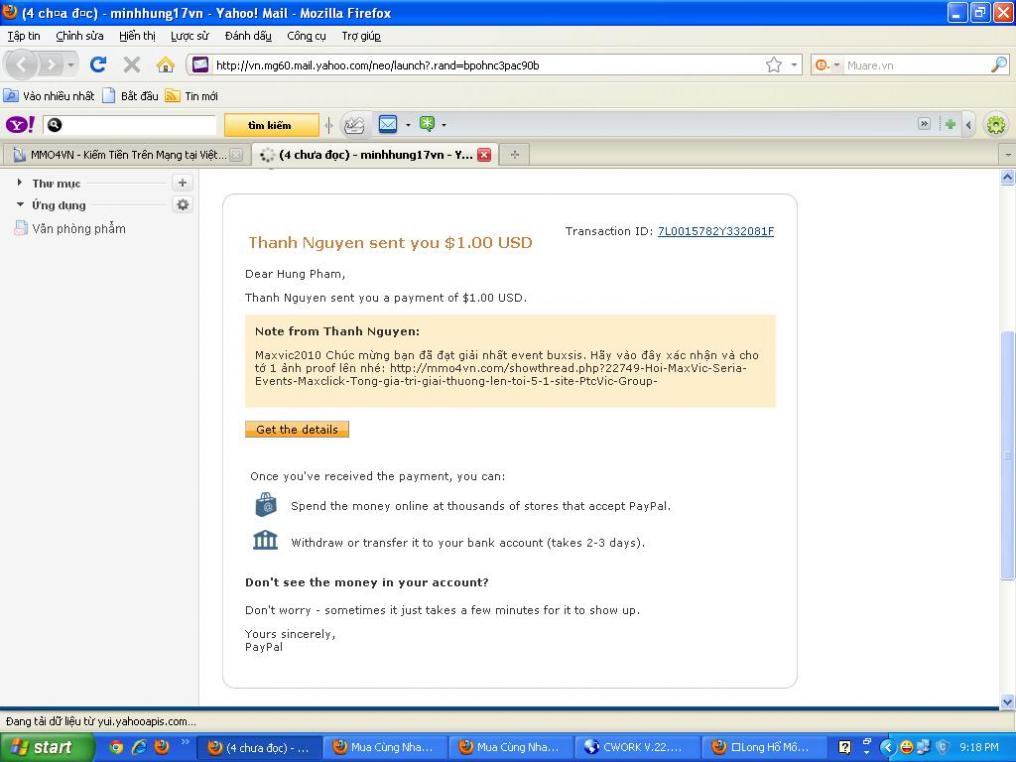This screenshot has height=762, width=1016.
Task: Open the mail envelope dropdown arrow
Action: [408, 124]
